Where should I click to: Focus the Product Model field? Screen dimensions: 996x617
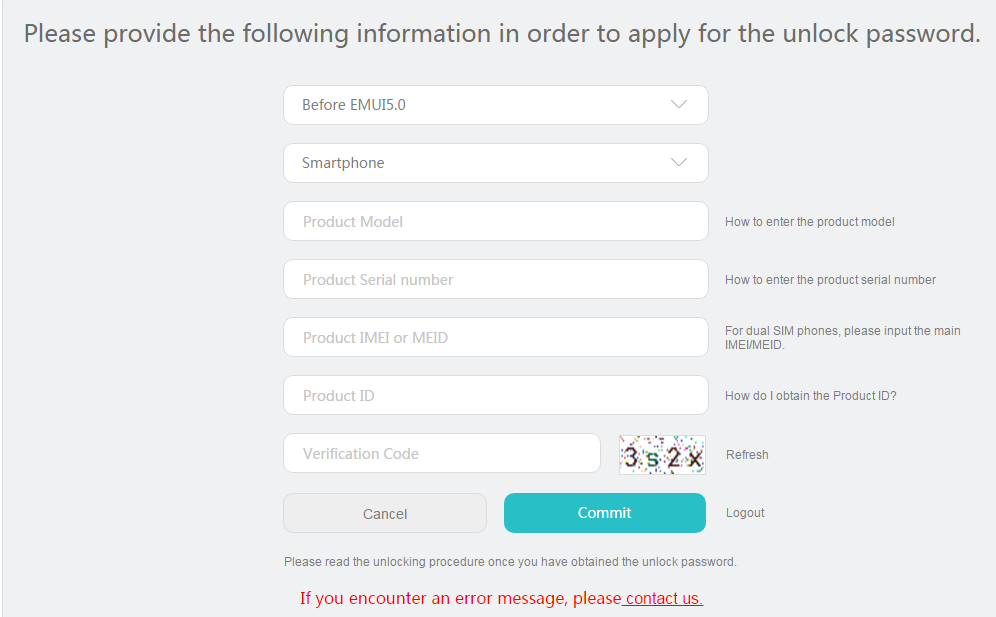(x=495, y=221)
